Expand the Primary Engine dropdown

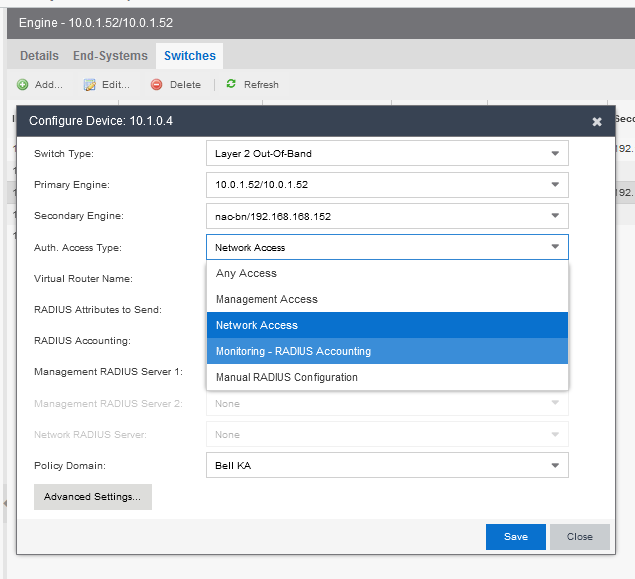click(555, 185)
